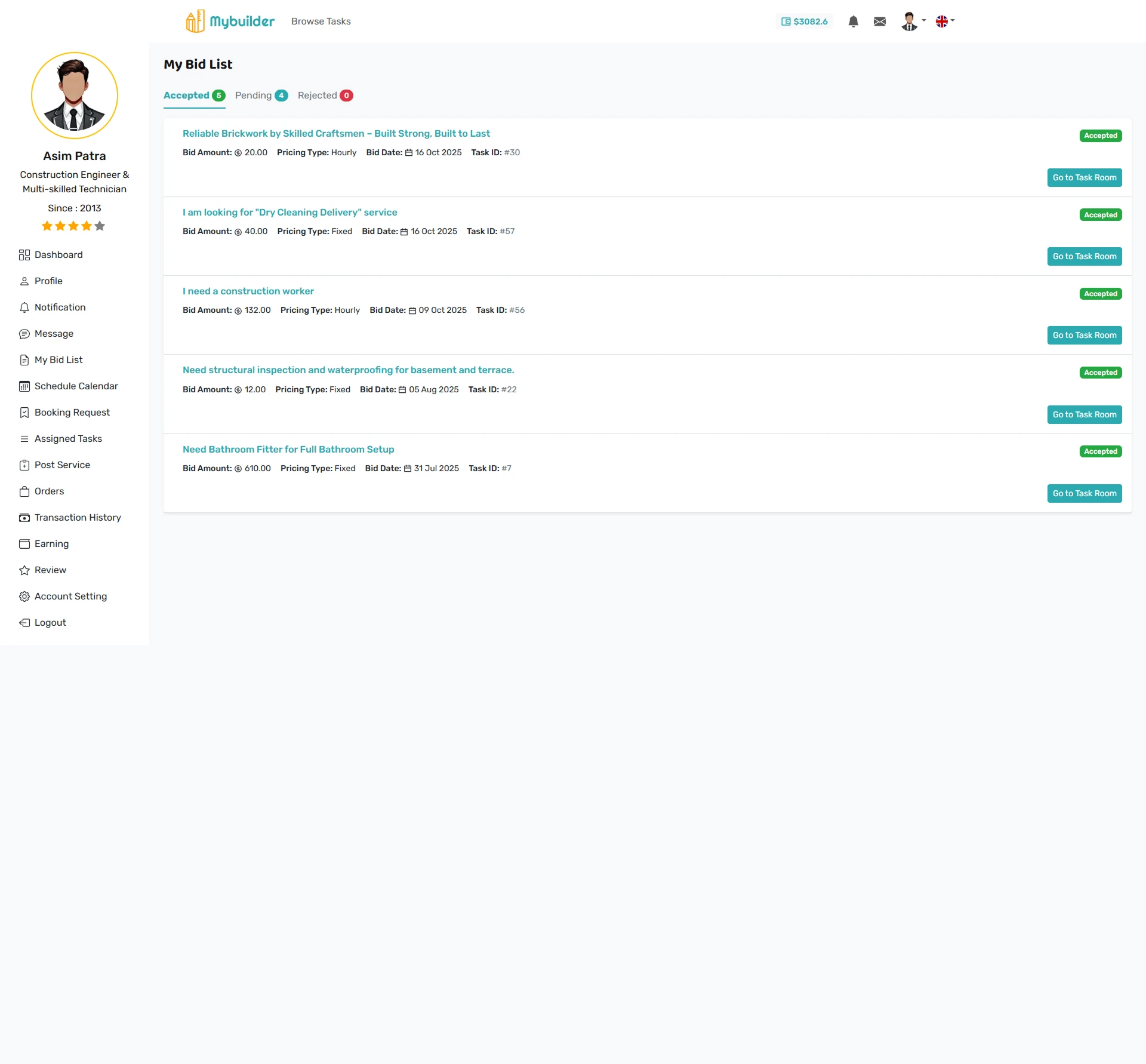Open Review page from sidebar
The width and height of the screenshot is (1146, 1064).
point(50,570)
